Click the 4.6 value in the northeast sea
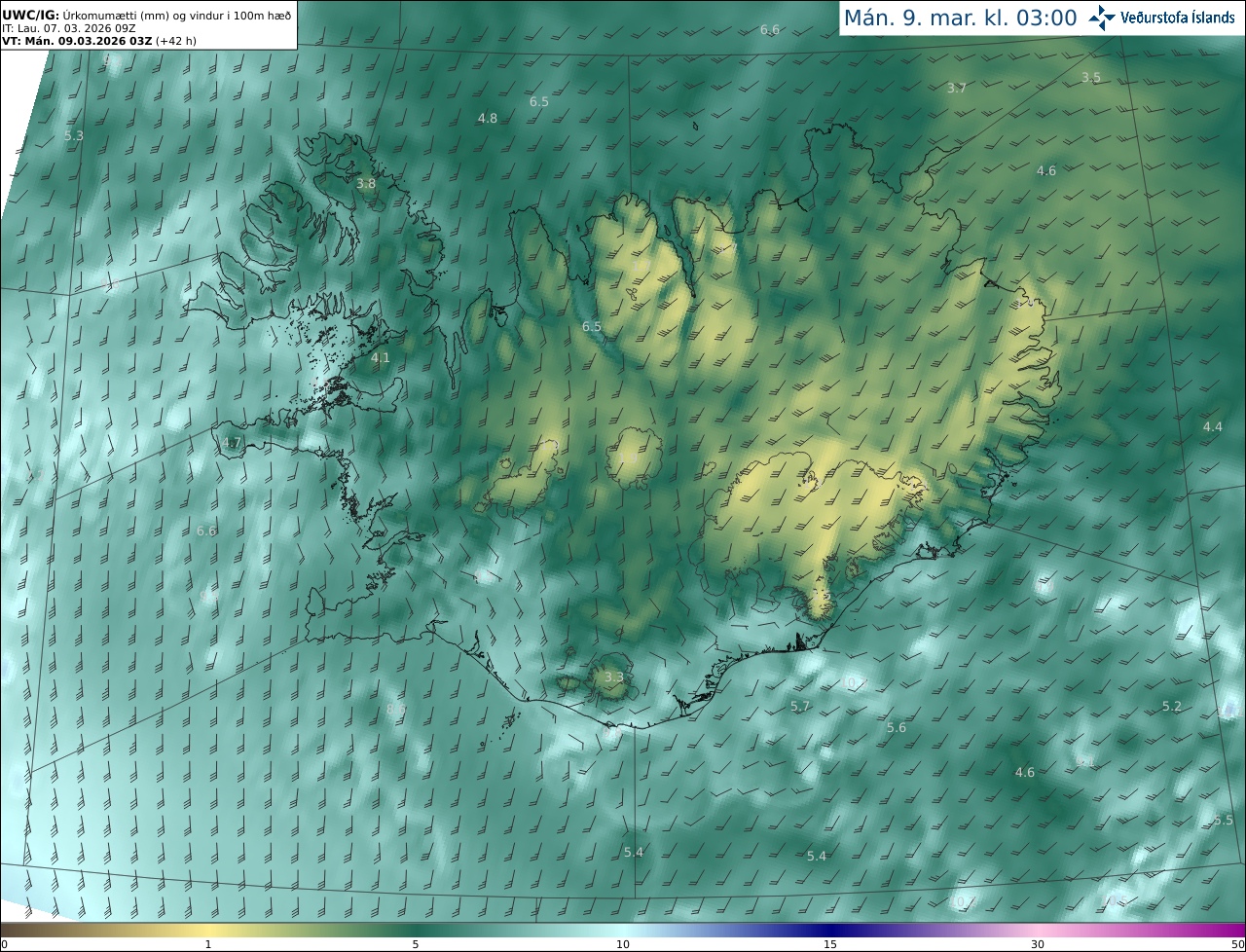Screen dimensions: 1246x952 1046,170
